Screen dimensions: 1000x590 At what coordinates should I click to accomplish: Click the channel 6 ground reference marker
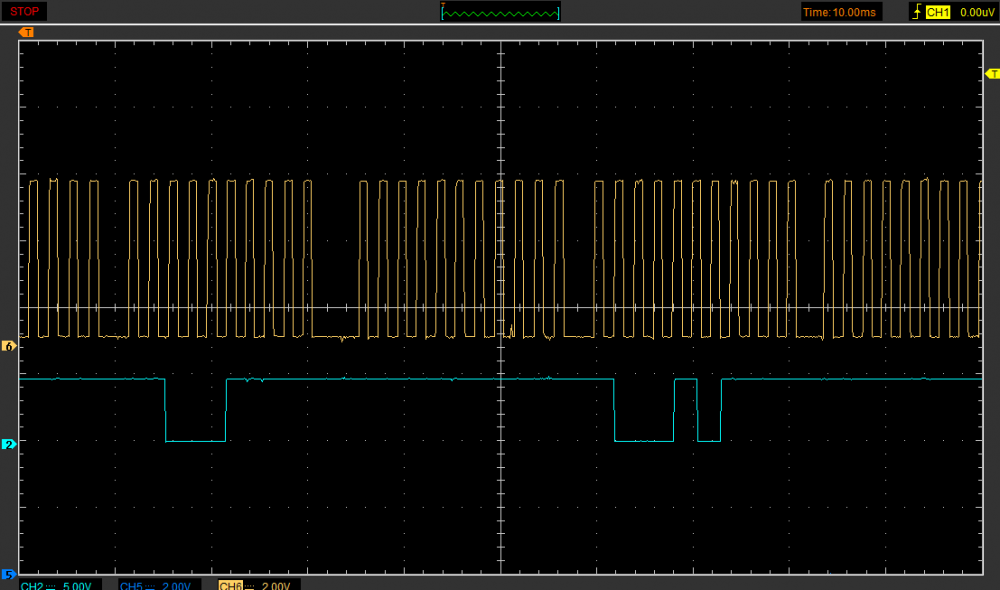tap(9, 346)
